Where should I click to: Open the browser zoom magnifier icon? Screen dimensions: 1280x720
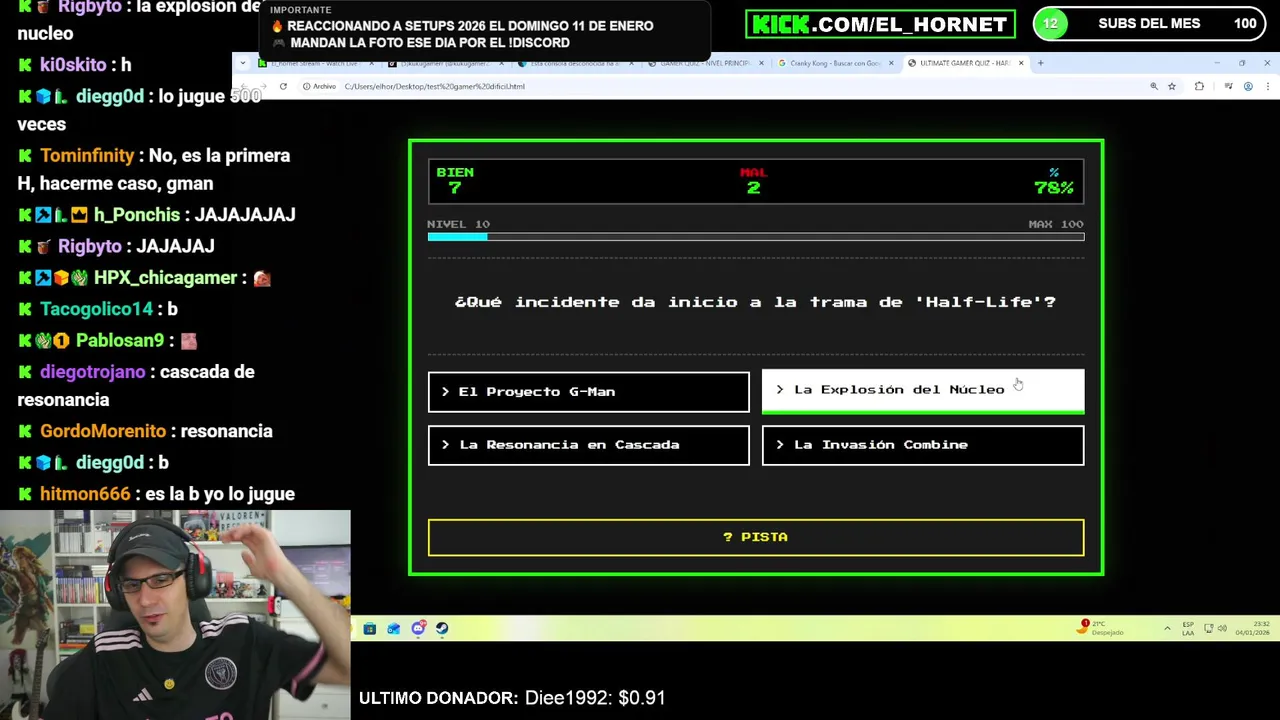click(x=1154, y=86)
